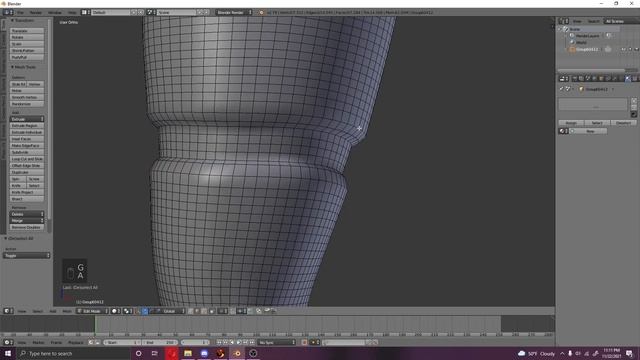Toggle visibility eye for Group80412 in outliner
The width and height of the screenshot is (640, 360).
623,49
